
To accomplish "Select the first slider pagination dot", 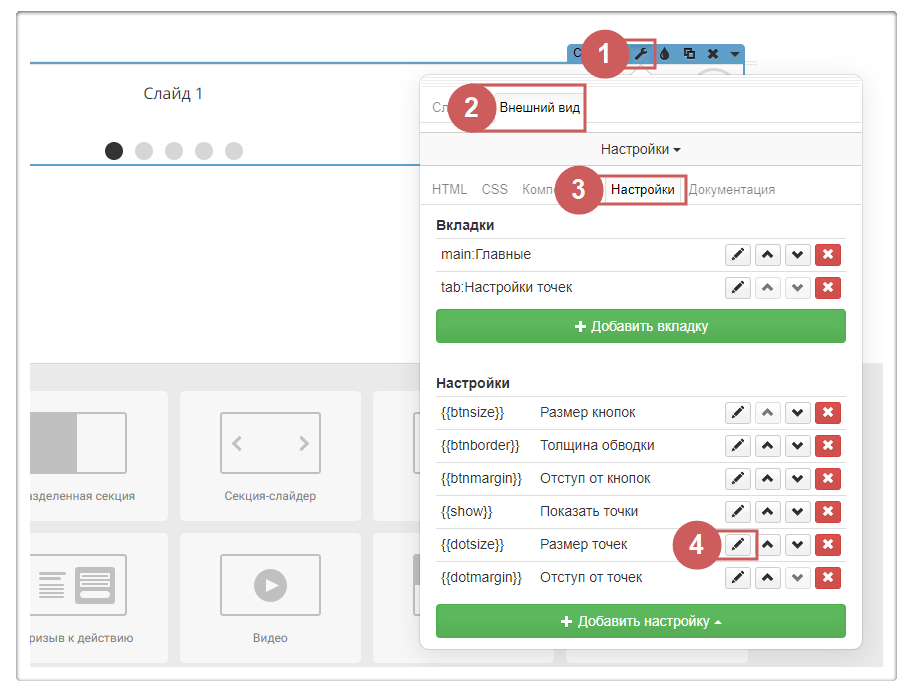I will tap(114, 151).
